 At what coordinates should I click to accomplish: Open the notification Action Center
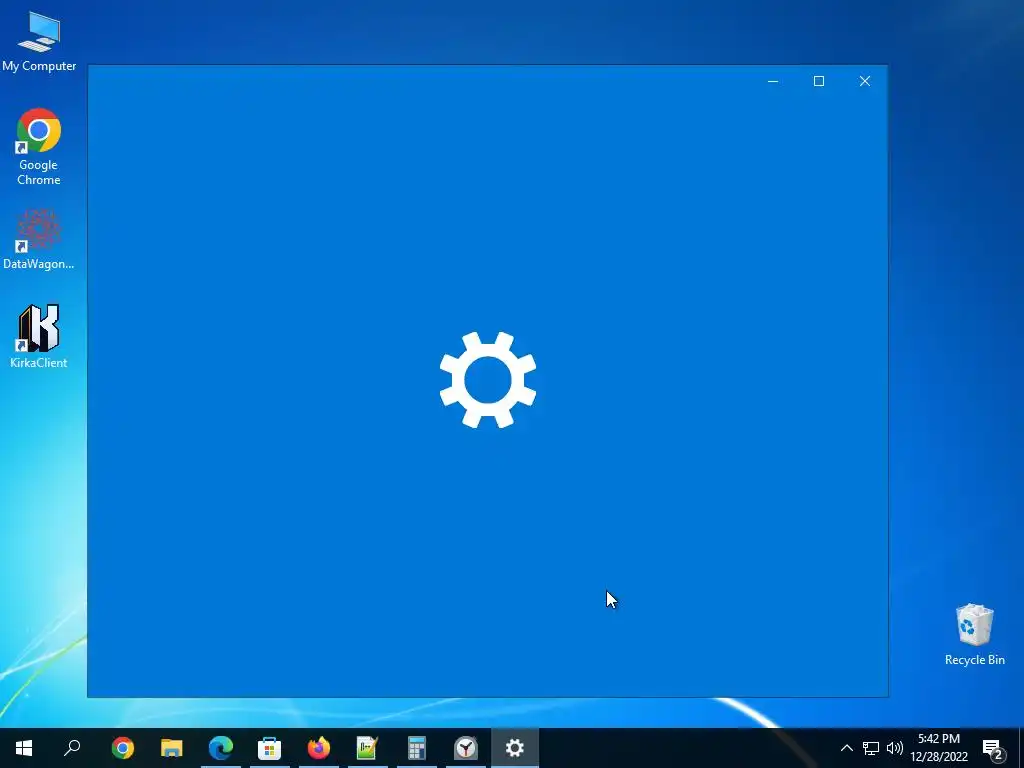pos(993,749)
